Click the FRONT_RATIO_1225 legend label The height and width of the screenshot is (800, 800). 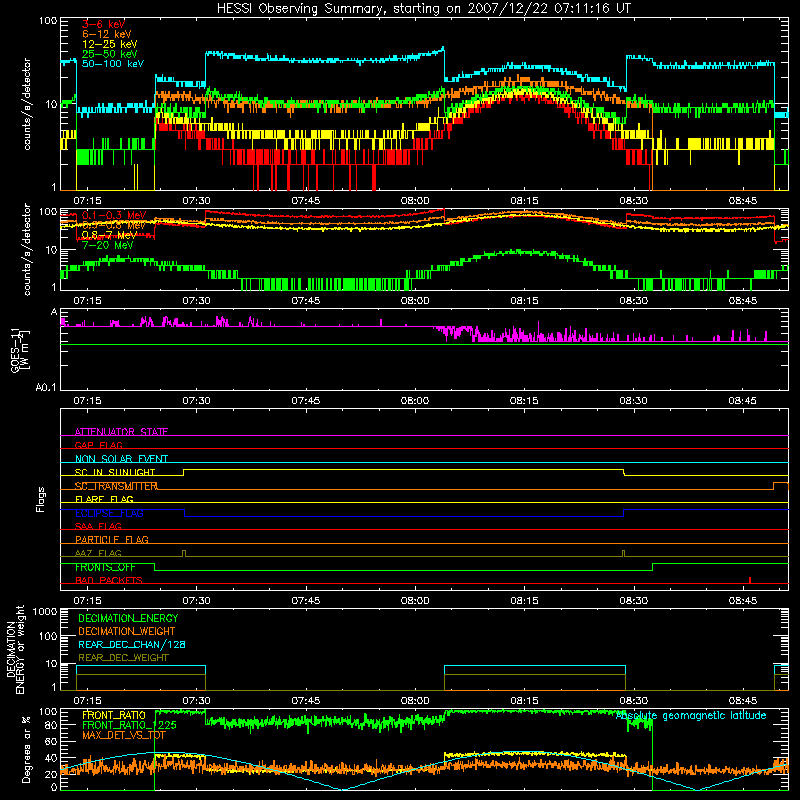pos(129,725)
